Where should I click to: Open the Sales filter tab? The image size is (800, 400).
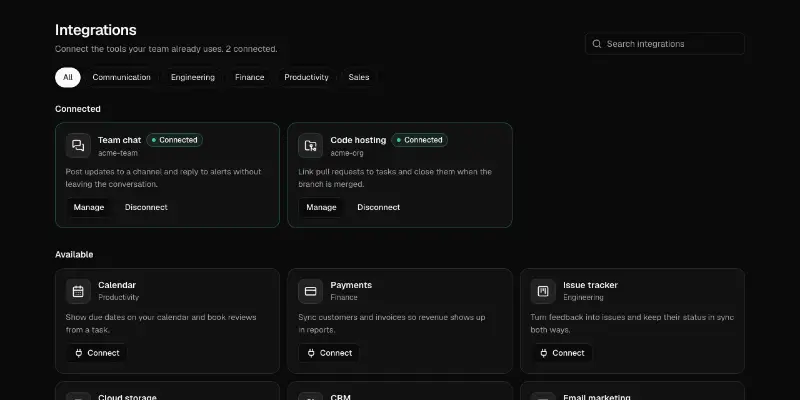click(359, 78)
